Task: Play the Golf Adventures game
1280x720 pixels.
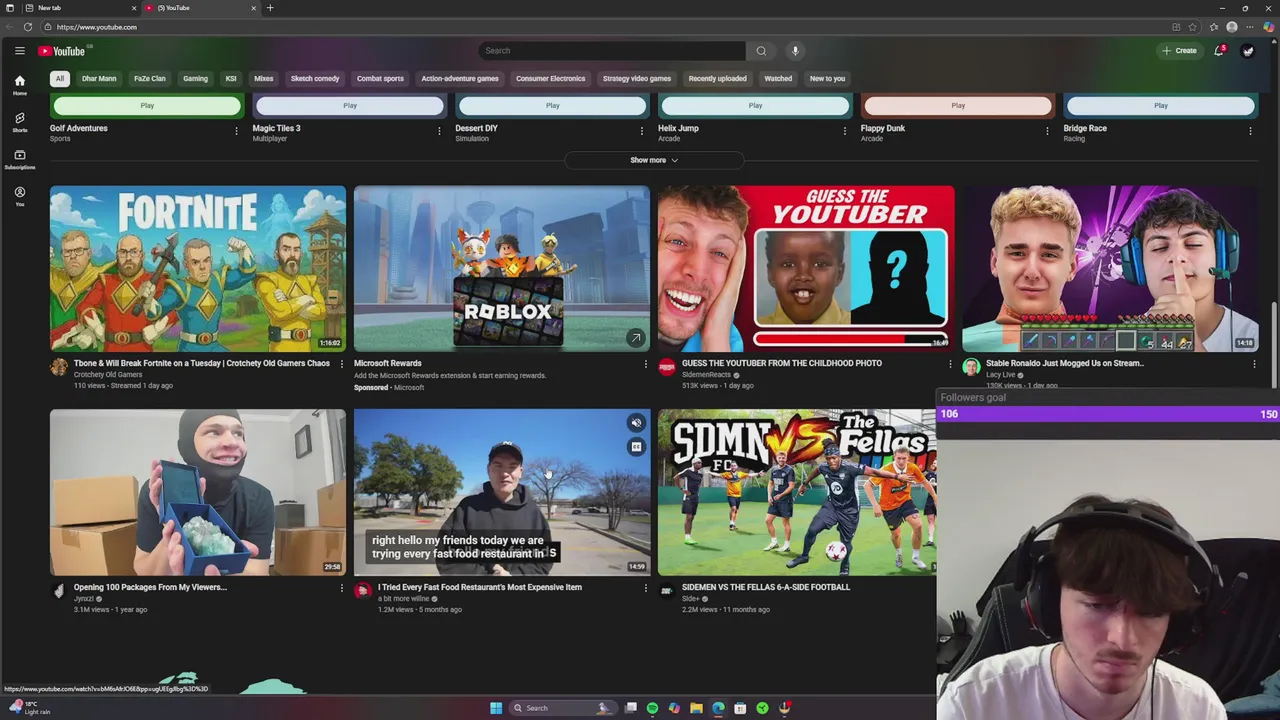Action: [x=147, y=106]
